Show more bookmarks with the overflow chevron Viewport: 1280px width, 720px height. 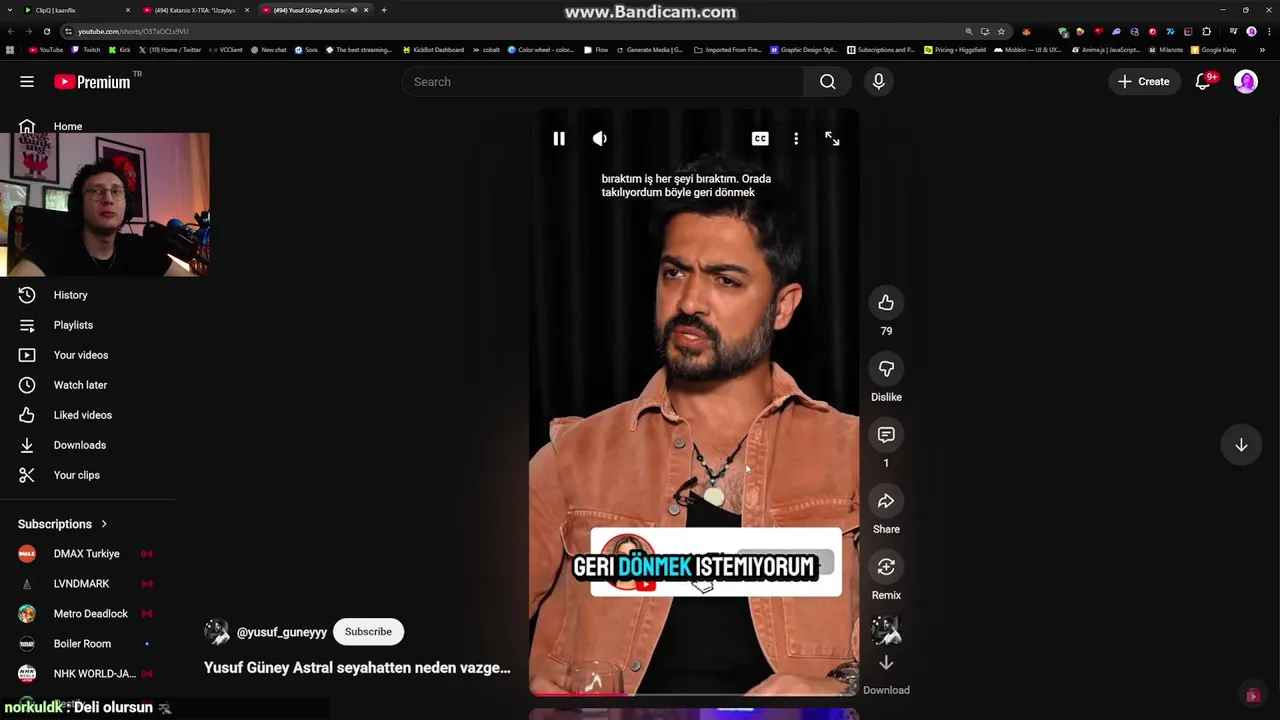(x=1262, y=50)
